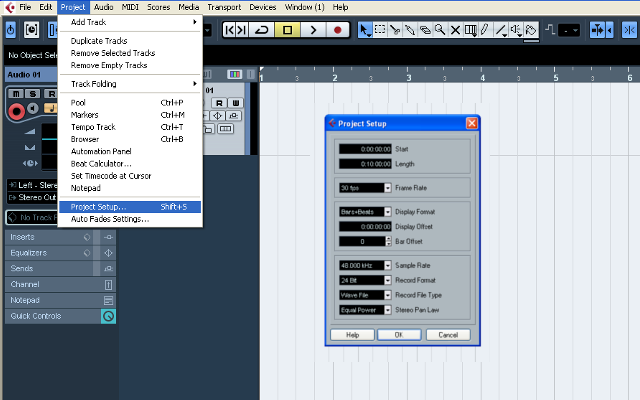Click OK in Project Setup dialog
This screenshot has width=640, height=400.
click(399, 335)
